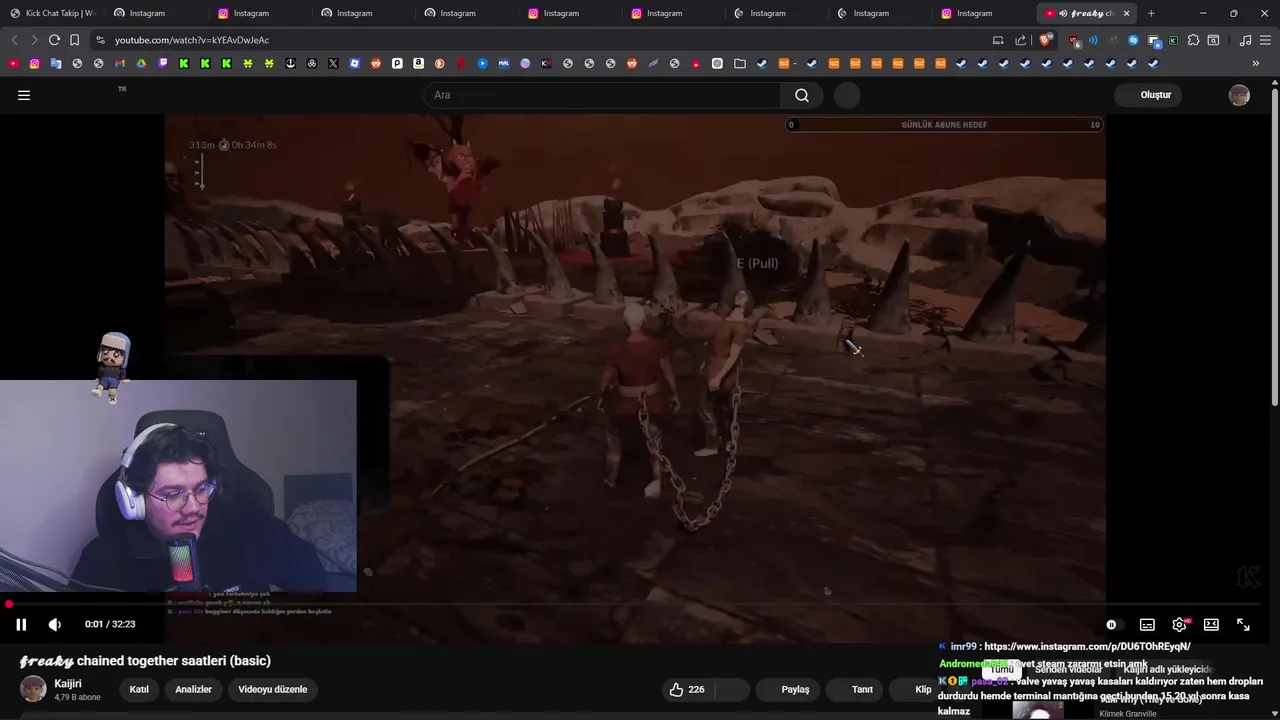Open the YouTube hamburger guide menu
The width and height of the screenshot is (1280, 720).
click(x=24, y=95)
